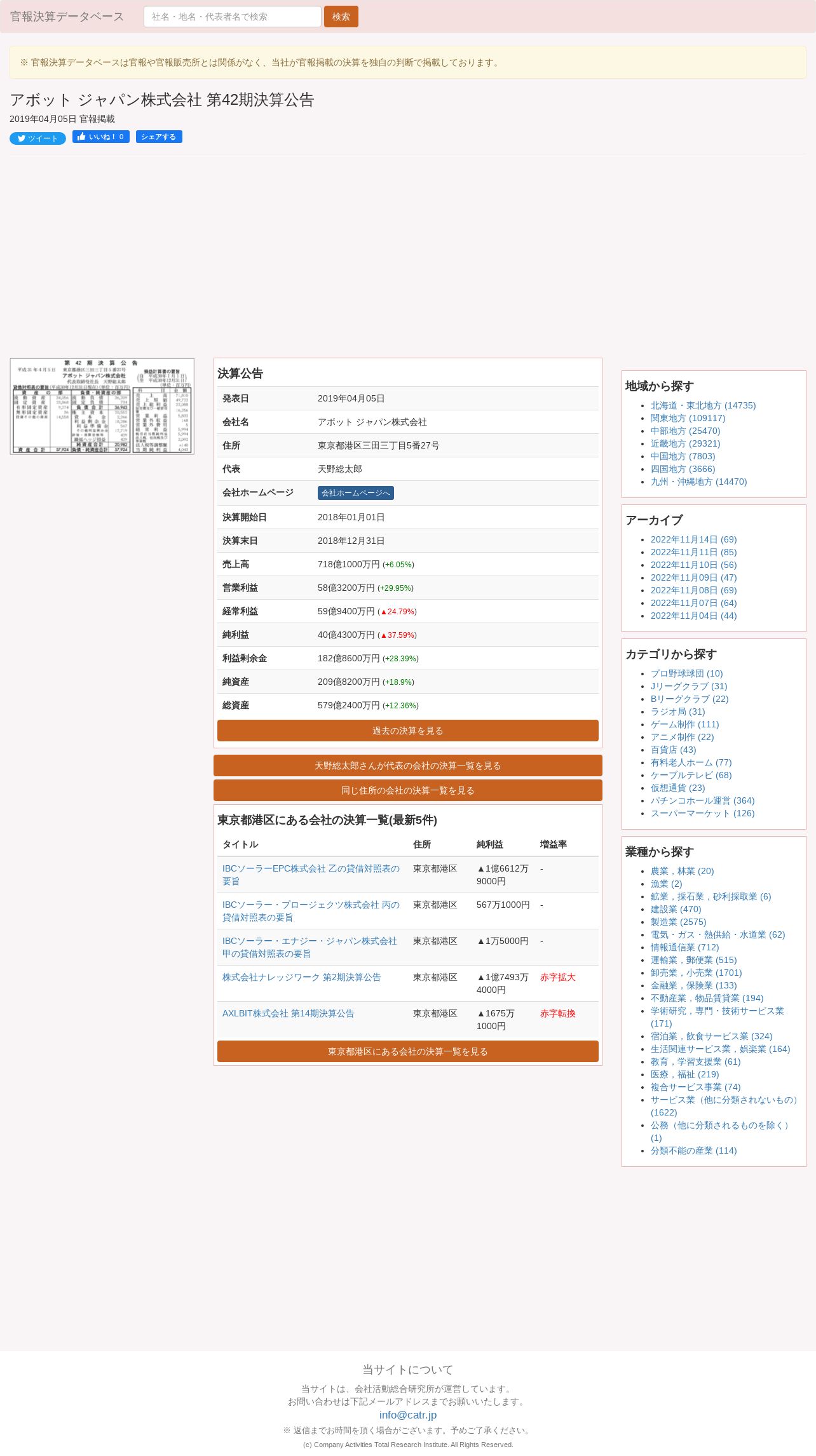The height and width of the screenshot is (1456, 816).
Task: Open 宿泊業，飲食サービス業 industry link
Action: (711, 1036)
